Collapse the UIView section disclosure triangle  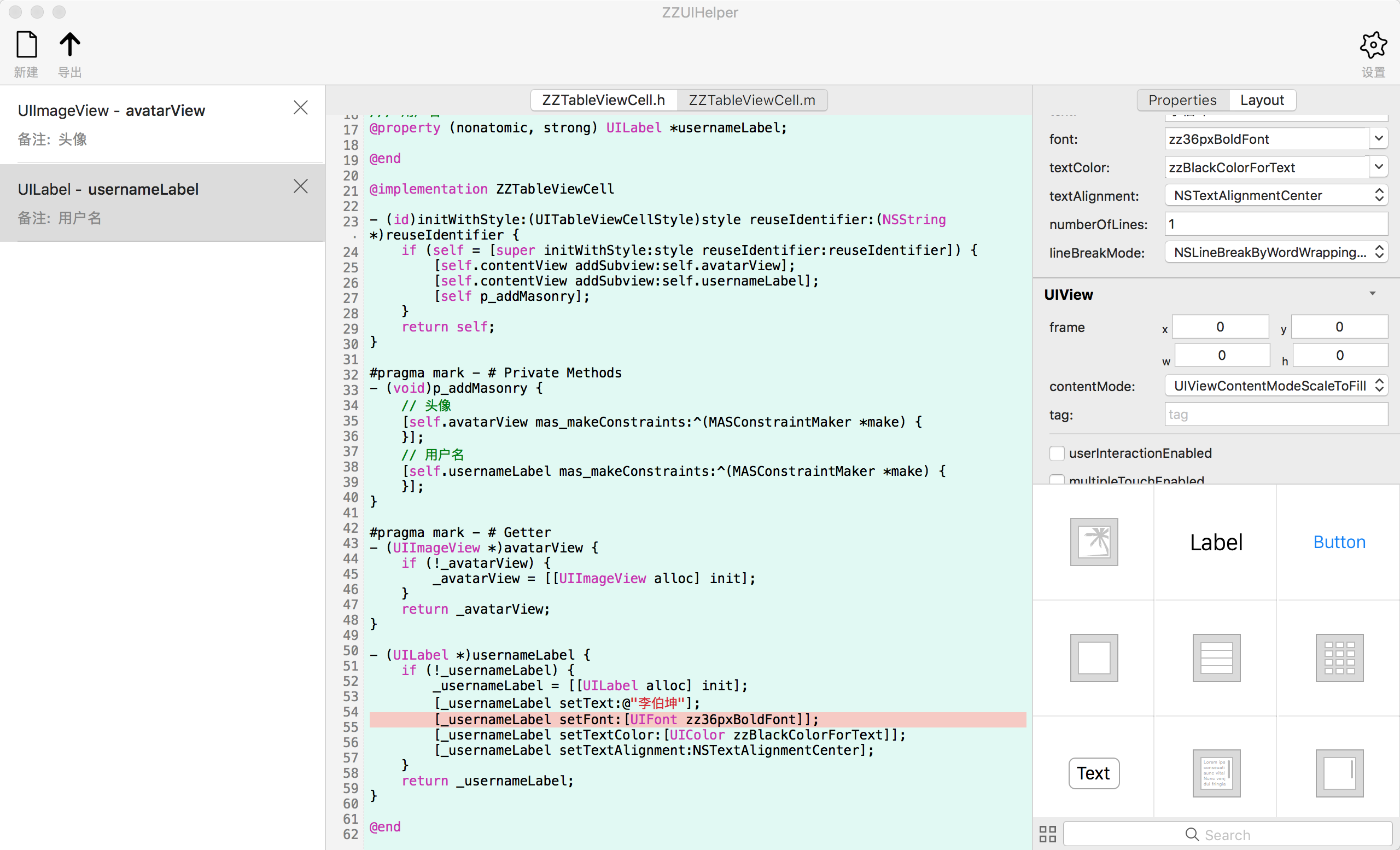coord(1372,294)
